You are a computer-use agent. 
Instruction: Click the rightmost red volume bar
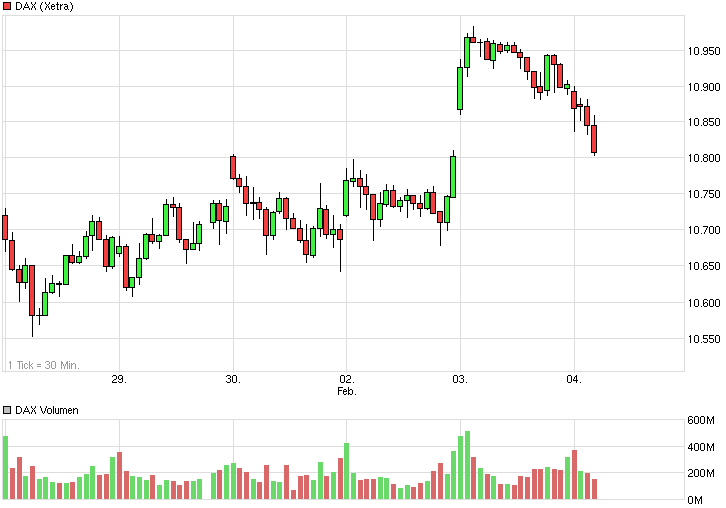(594, 489)
